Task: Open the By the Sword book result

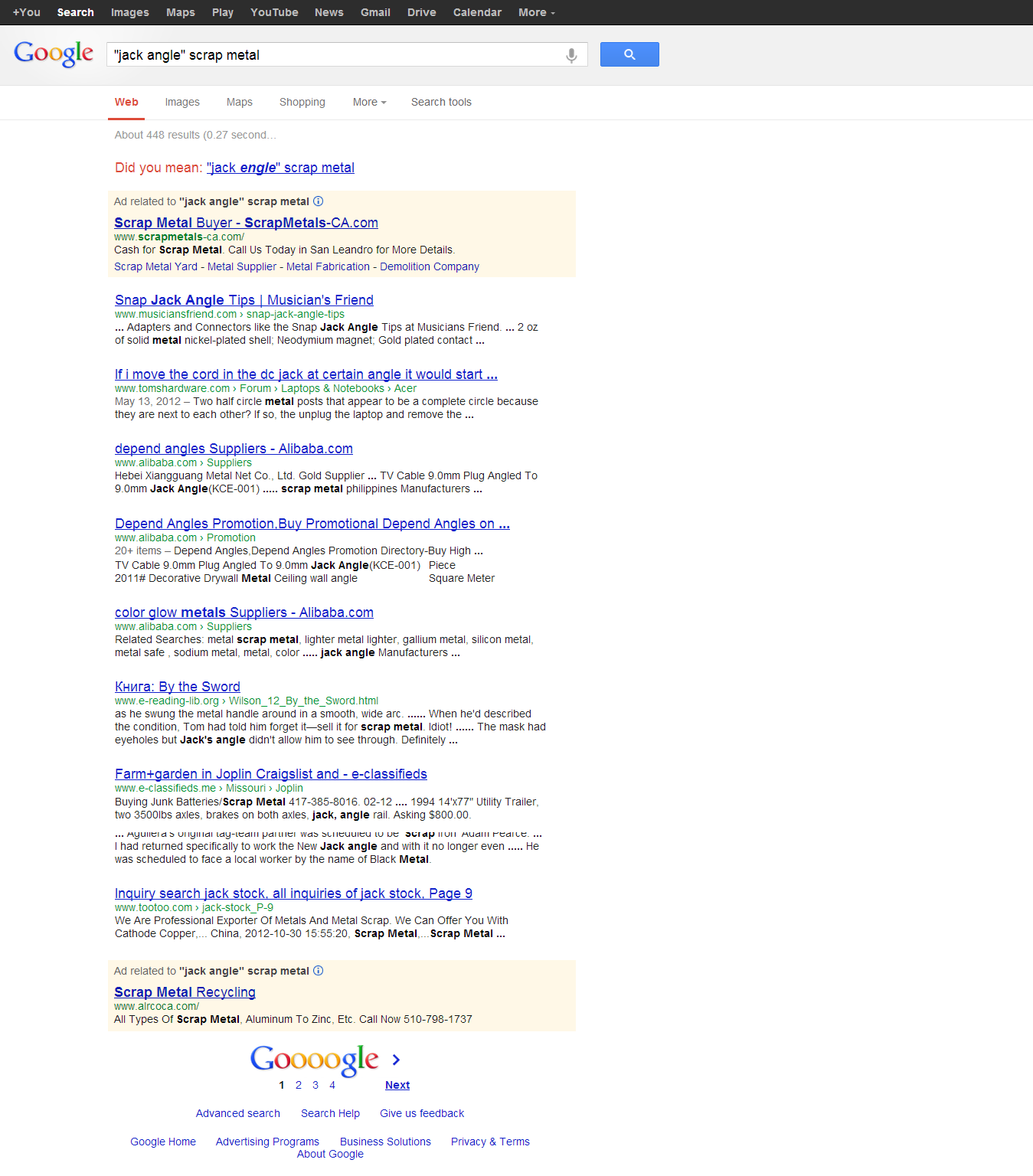Action: pyautogui.click(x=178, y=687)
